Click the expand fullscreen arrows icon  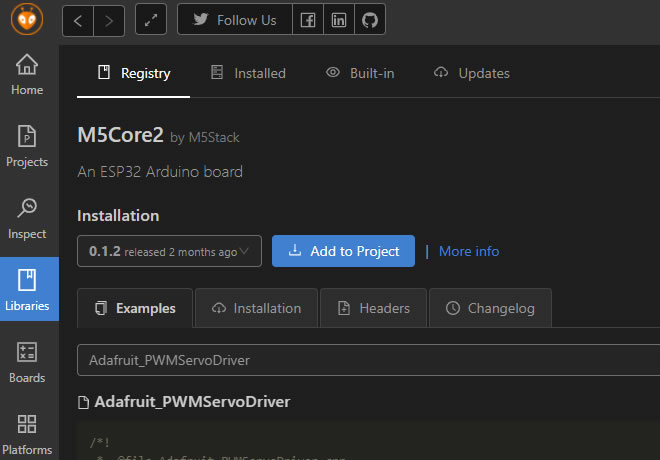(x=150, y=20)
